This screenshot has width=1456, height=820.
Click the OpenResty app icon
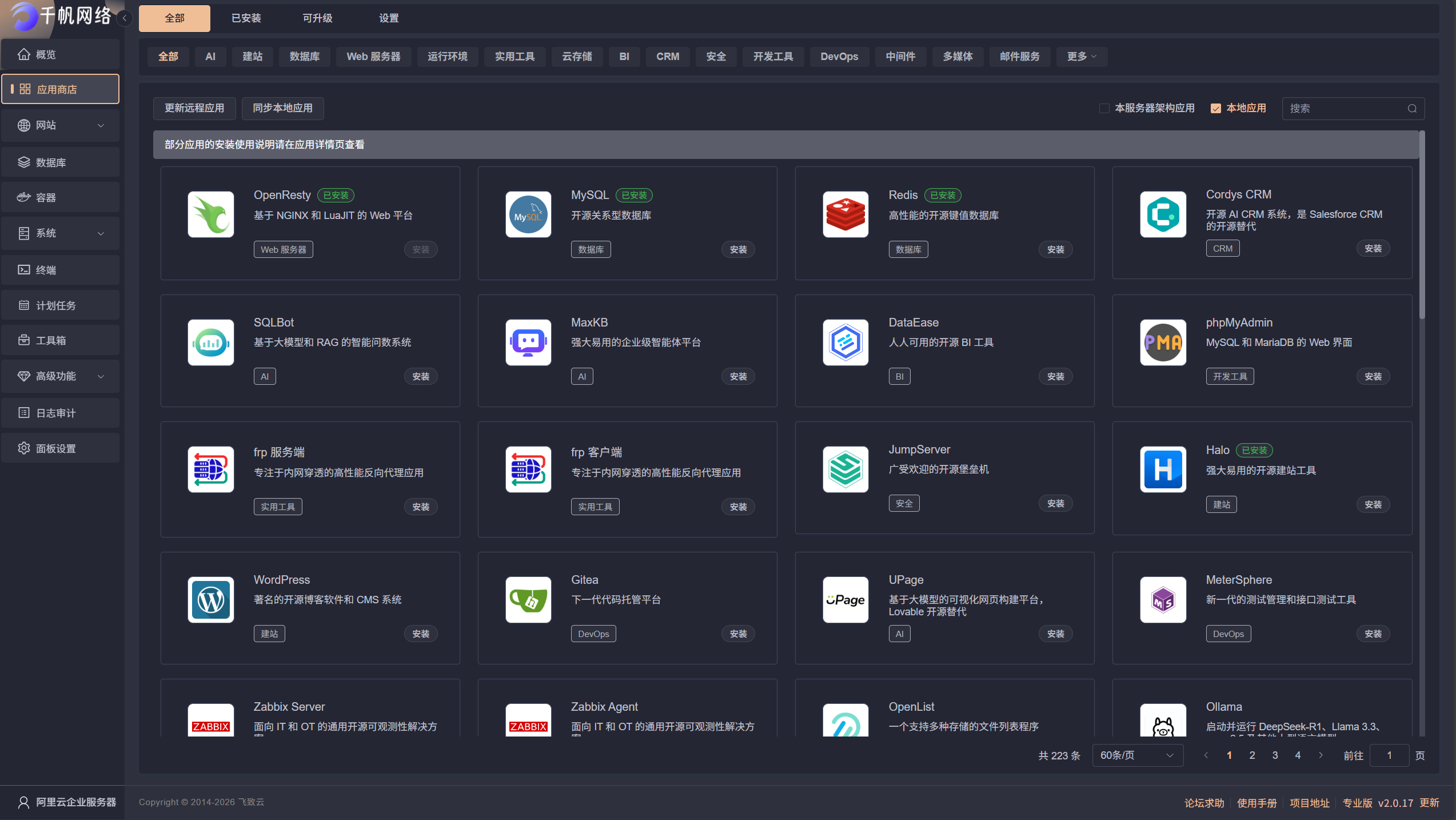click(210, 214)
